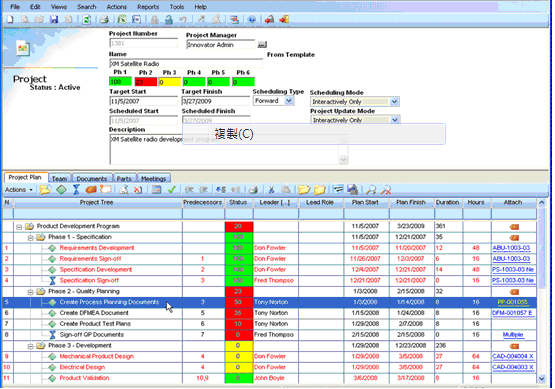555x389 pixels.
Task: Click the orange tag icon in plan toolbar
Action: point(91,190)
